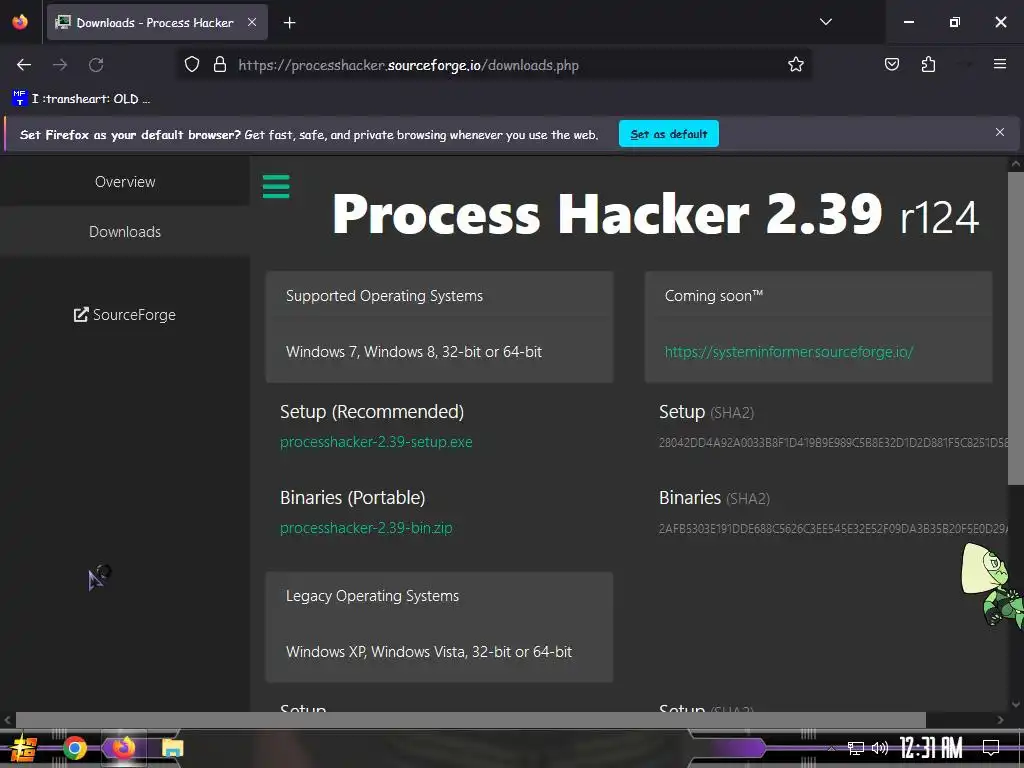
Task: Click the scroll down arrow of vertical scrollbar
Action: pyautogui.click(x=1016, y=704)
